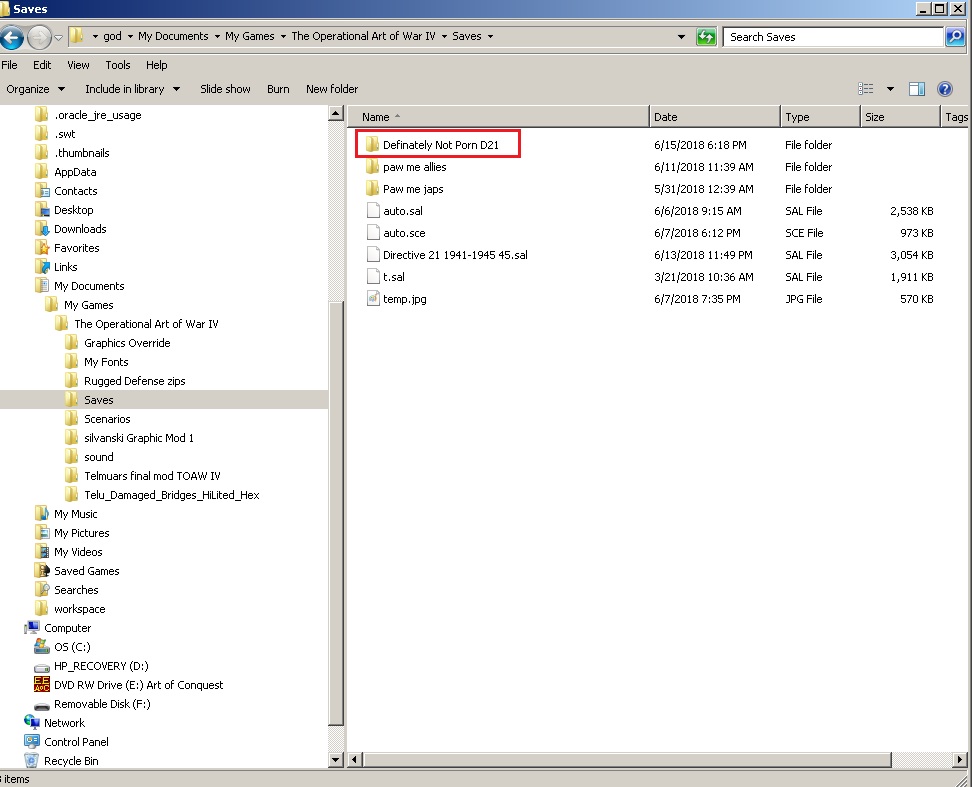The height and width of the screenshot is (787, 972).
Task: Click the New folder button
Action: pyautogui.click(x=332, y=89)
